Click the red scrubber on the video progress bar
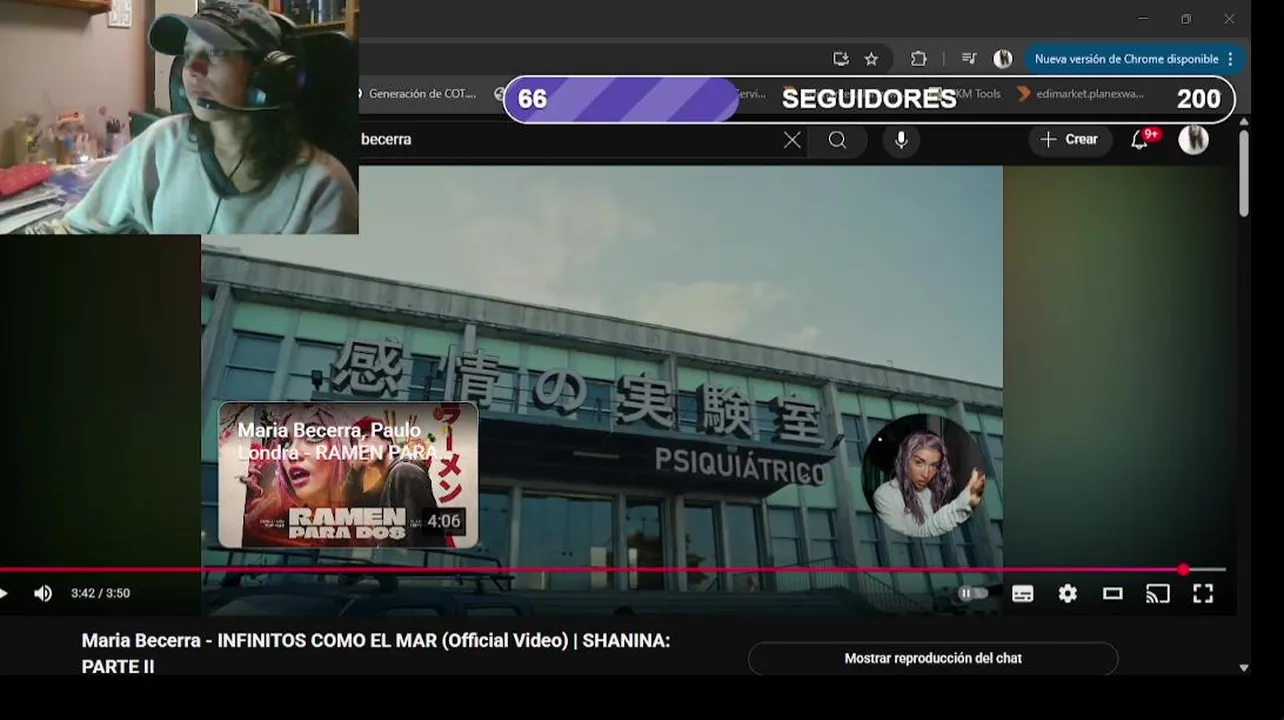This screenshot has height=720, width=1284. pos(1183,570)
